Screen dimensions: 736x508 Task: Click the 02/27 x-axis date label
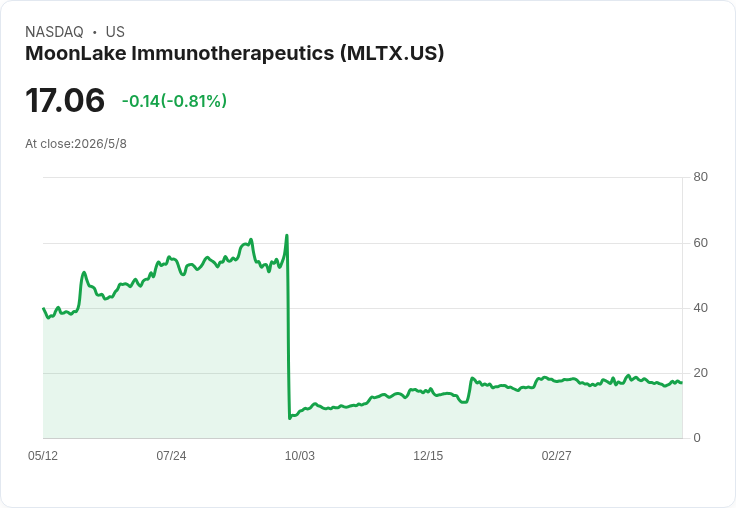[557, 456]
